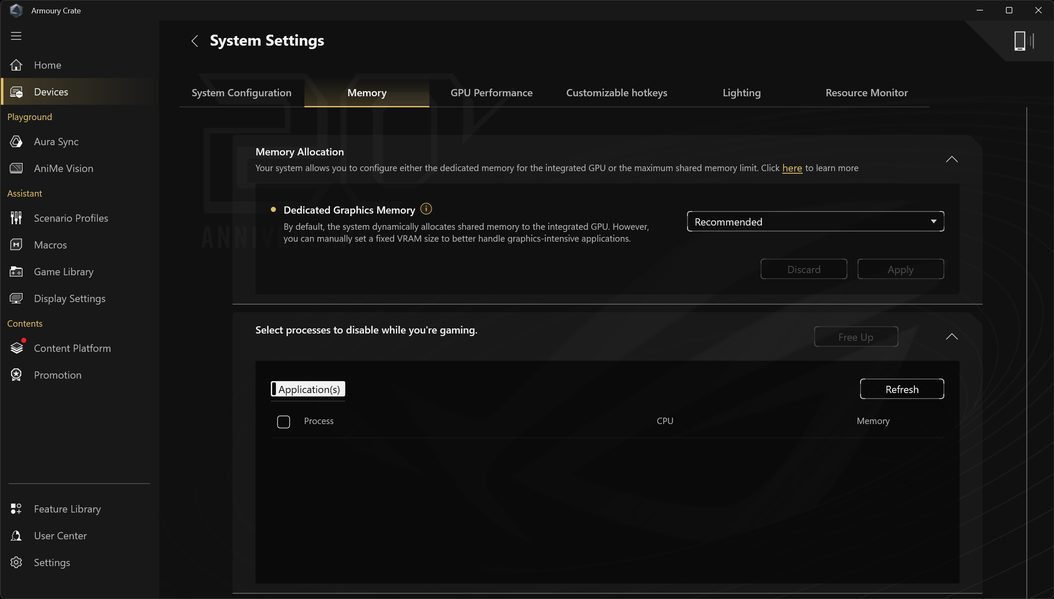Click the device panel icon at top right
Image resolution: width=1054 pixels, height=599 pixels.
[1023, 41]
